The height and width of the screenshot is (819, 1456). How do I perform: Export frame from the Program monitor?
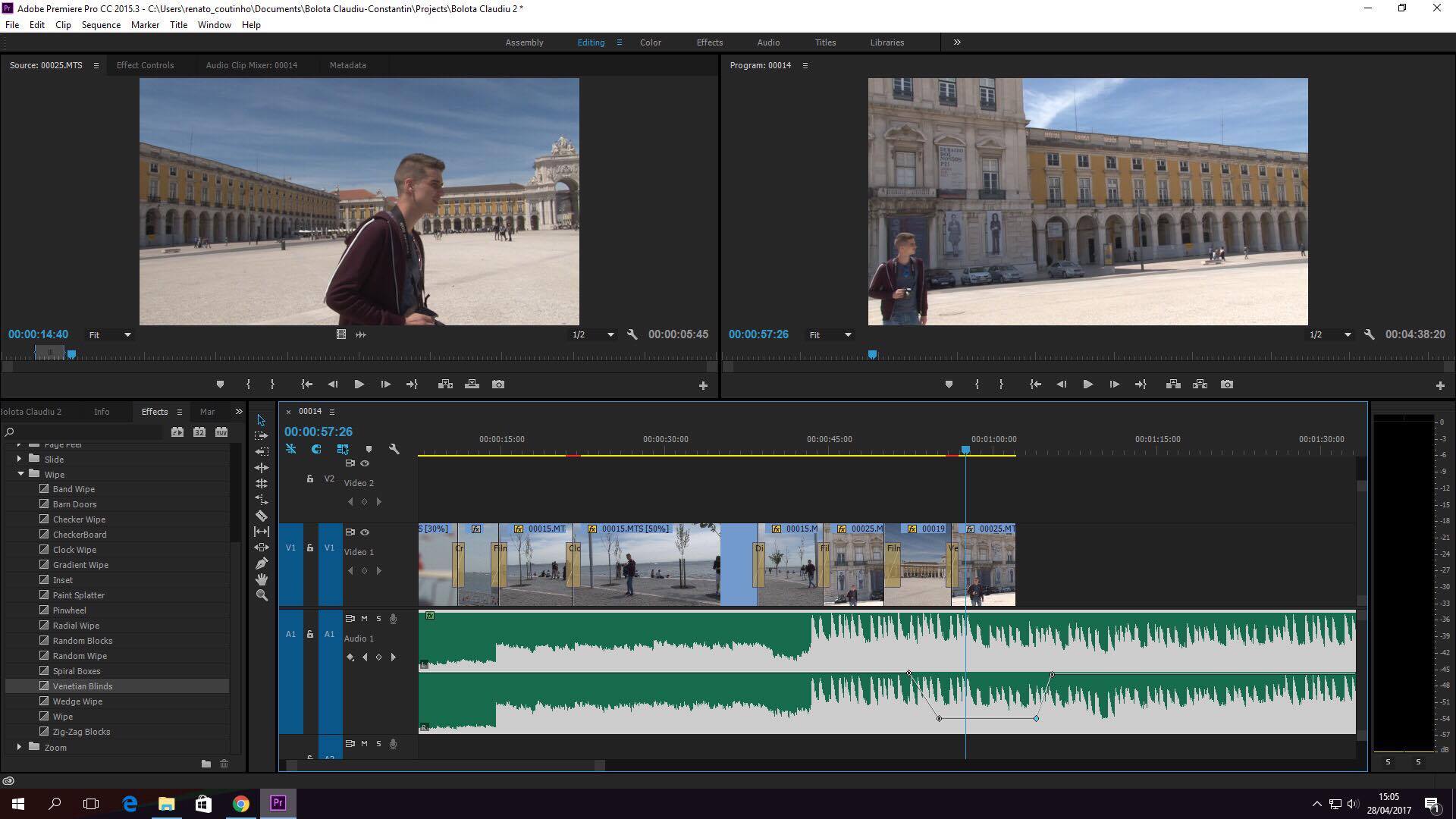pyautogui.click(x=1227, y=384)
